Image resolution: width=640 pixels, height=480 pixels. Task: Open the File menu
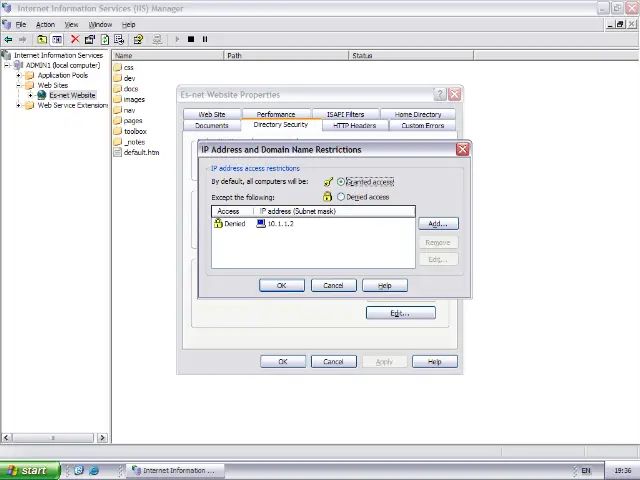point(20,24)
